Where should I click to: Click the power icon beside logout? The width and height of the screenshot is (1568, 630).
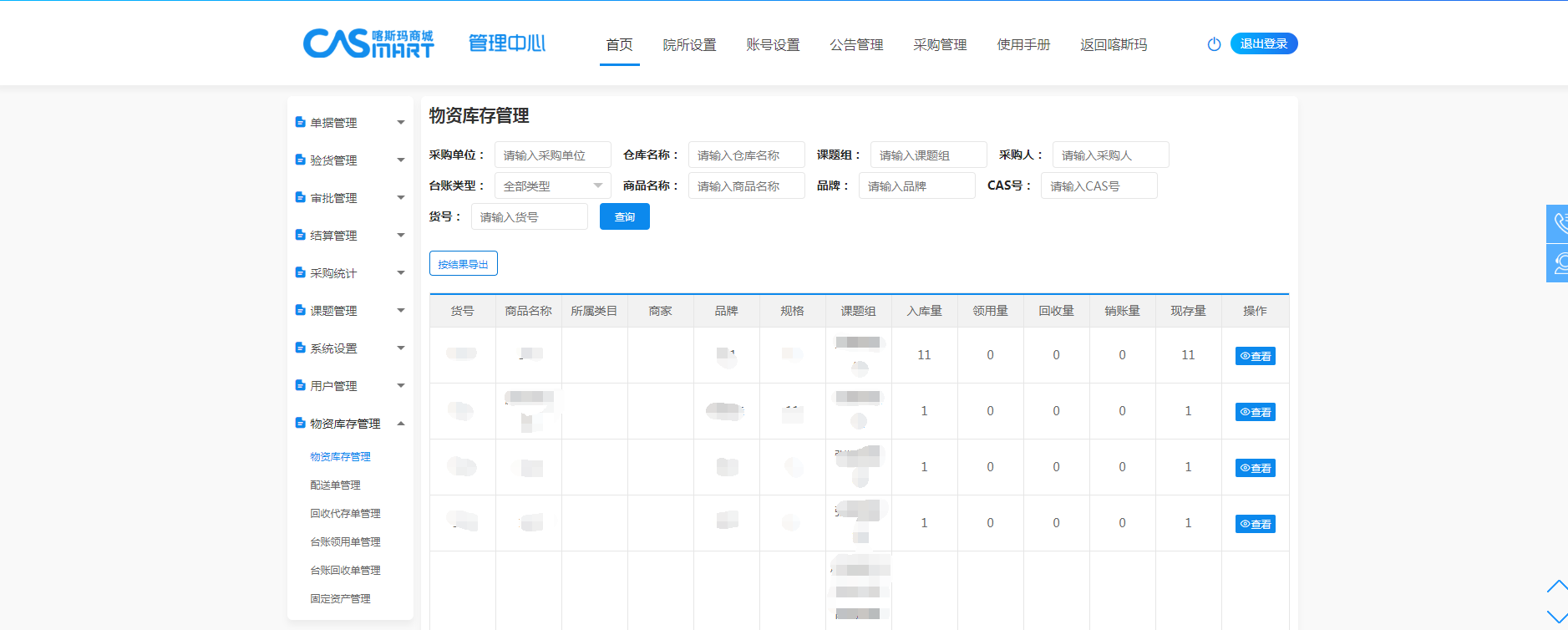(x=1214, y=44)
